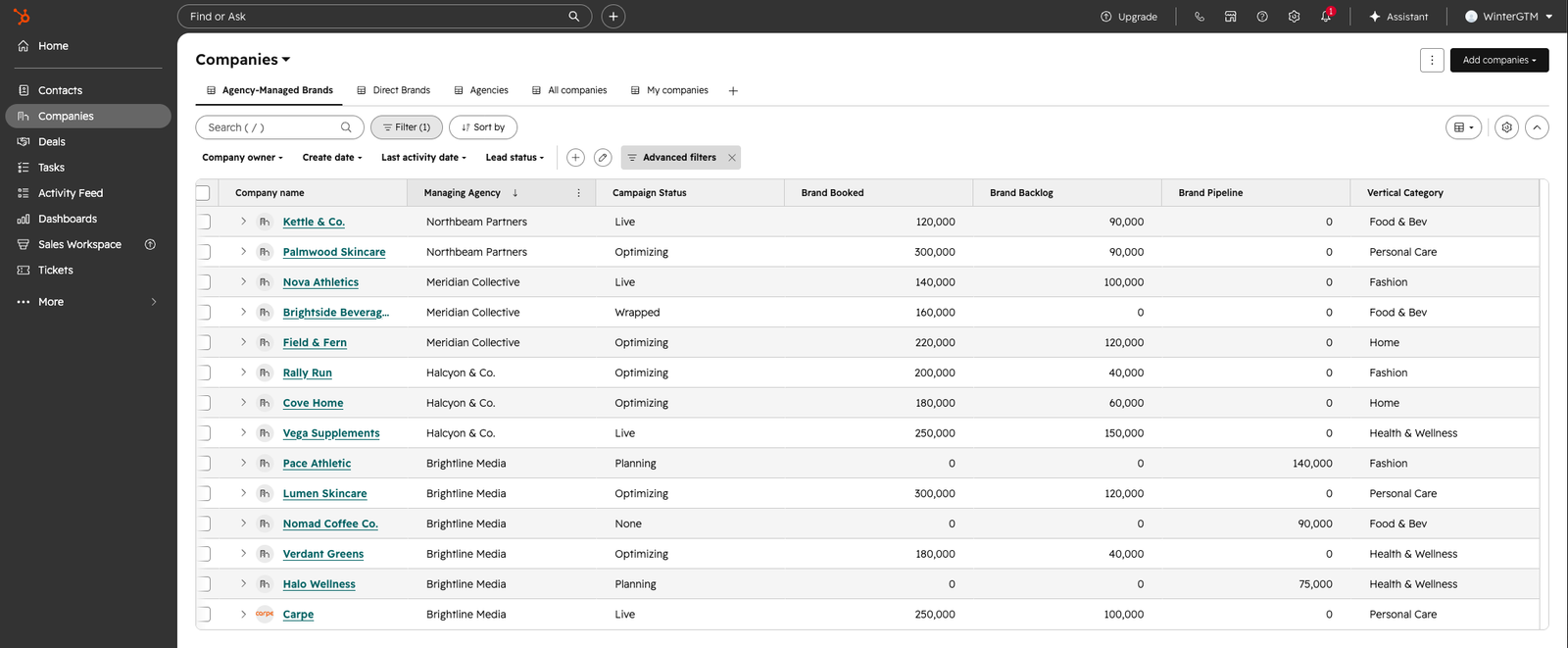Click the Upgrade icon in the top bar
This screenshot has height=648, width=1568.
[x=1106, y=17]
